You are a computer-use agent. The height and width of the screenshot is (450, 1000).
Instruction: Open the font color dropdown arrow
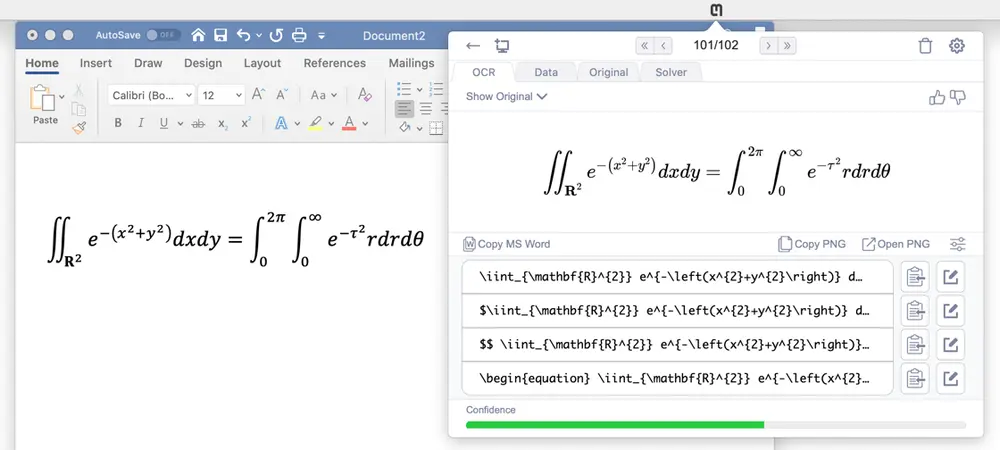tap(365, 124)
